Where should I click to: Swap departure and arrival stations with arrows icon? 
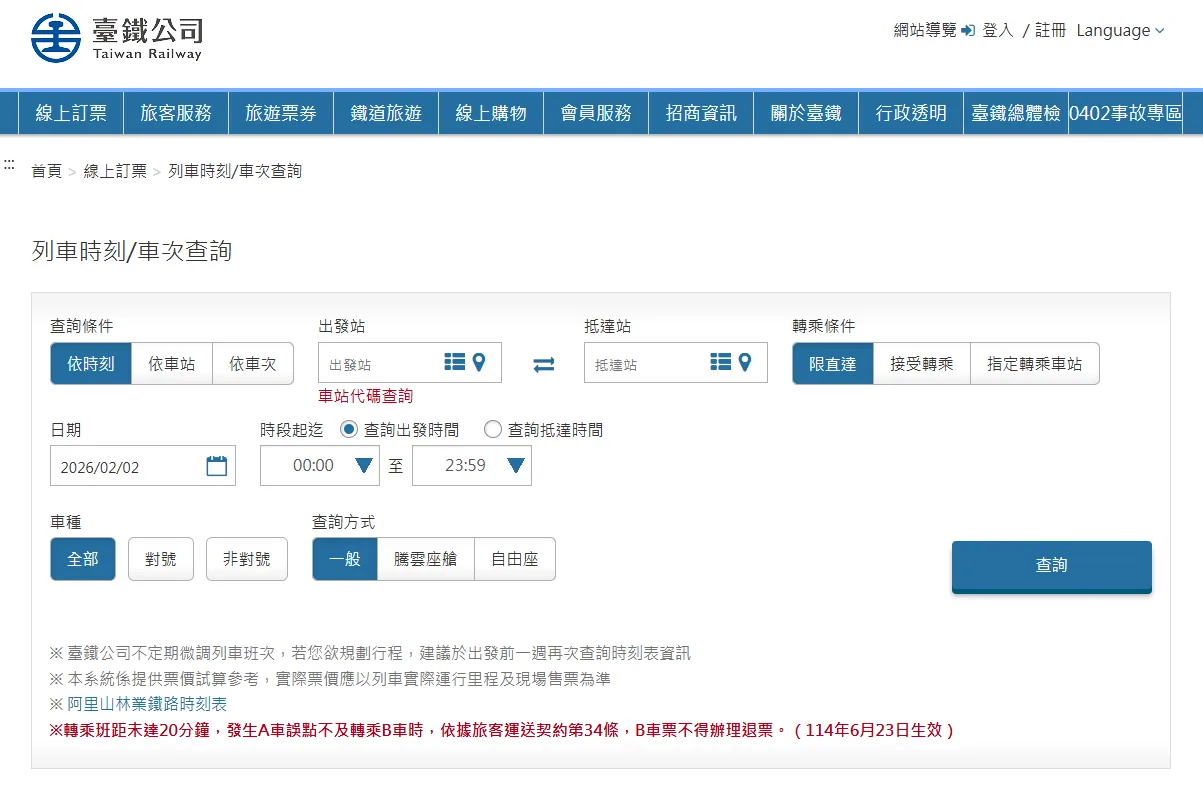(543, 365)
